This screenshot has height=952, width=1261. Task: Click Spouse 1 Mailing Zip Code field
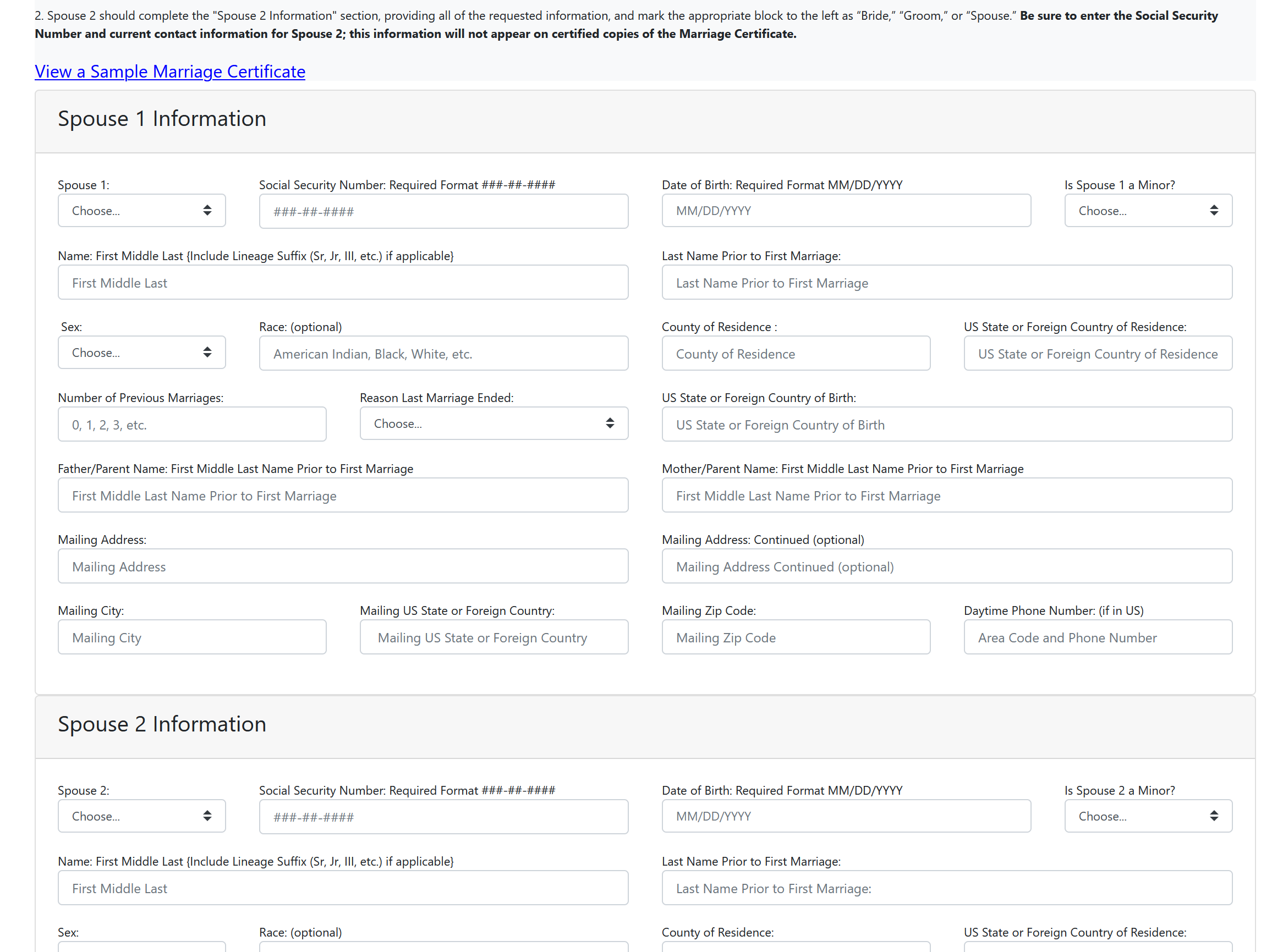pos(796,637)
